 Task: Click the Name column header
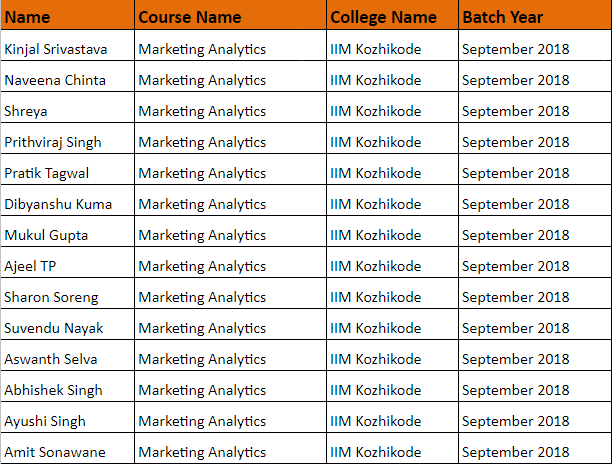pyautogui.click(x=66, y=17)
